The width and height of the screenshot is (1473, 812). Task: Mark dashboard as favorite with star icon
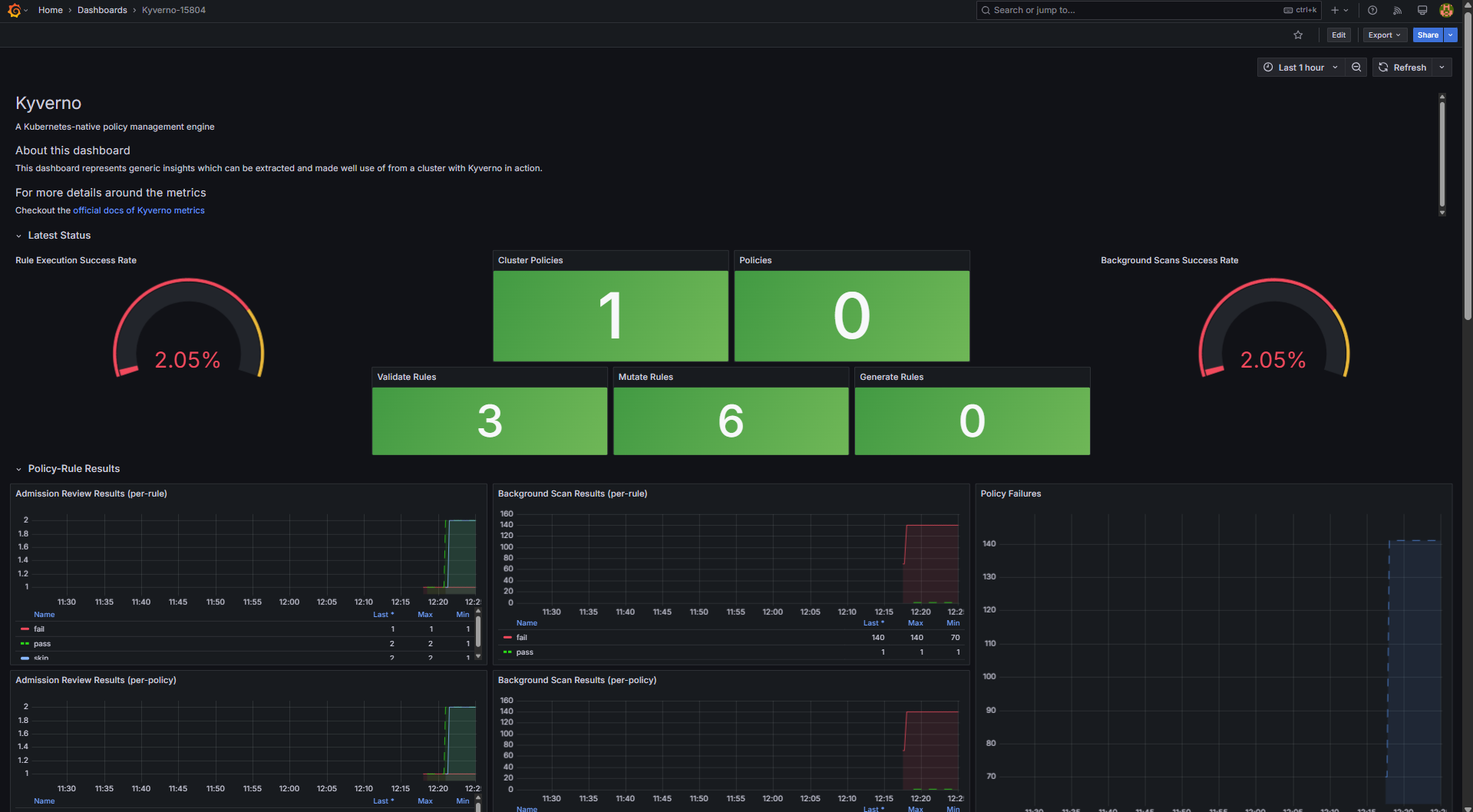(1298, 35)
